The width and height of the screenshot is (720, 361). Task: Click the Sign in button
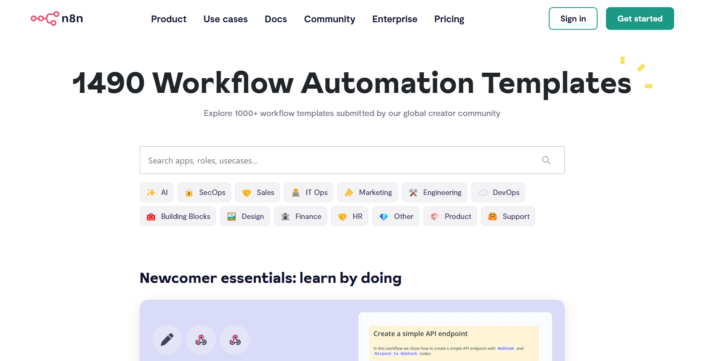tap(573, 18)
